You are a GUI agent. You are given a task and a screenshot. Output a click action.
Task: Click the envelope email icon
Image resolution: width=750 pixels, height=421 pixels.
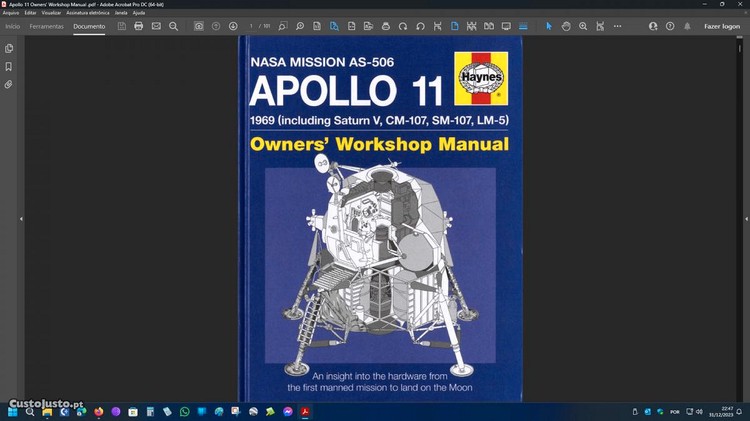click(x=156, y=26)
